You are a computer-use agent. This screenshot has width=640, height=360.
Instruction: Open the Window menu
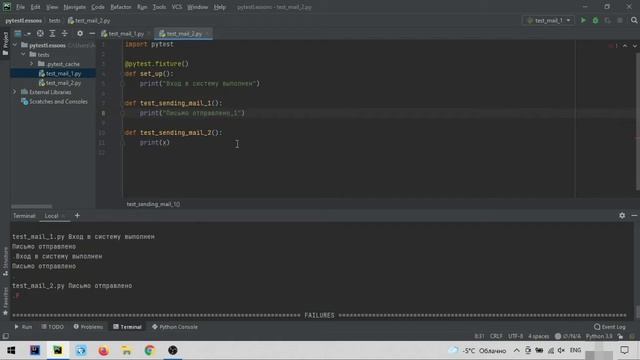[x=198, y=7]
